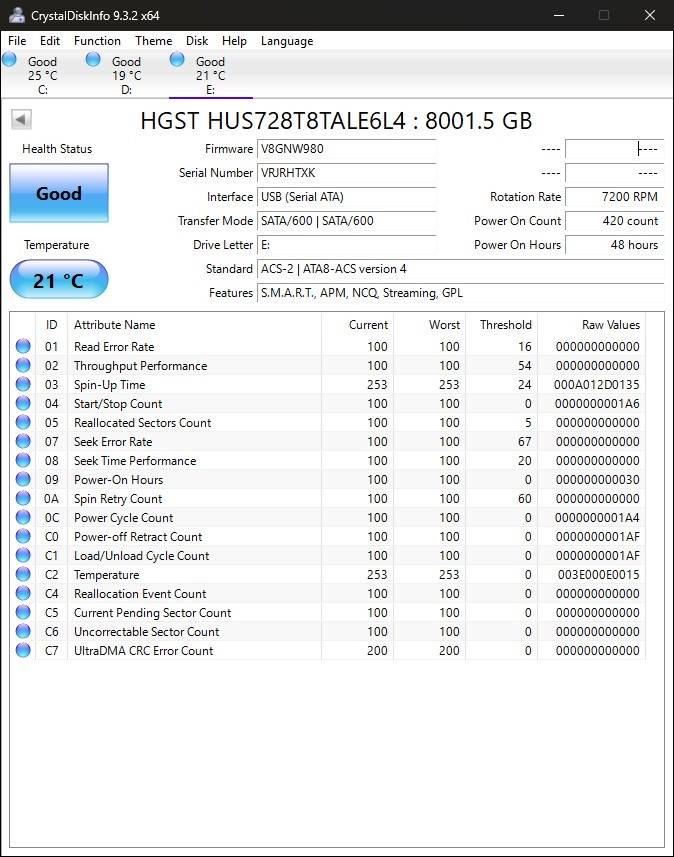This screenshot has height=857, width=674.
Task: Click status orb for Load/Unload Cycle Count
Action: tap(23, 555)
